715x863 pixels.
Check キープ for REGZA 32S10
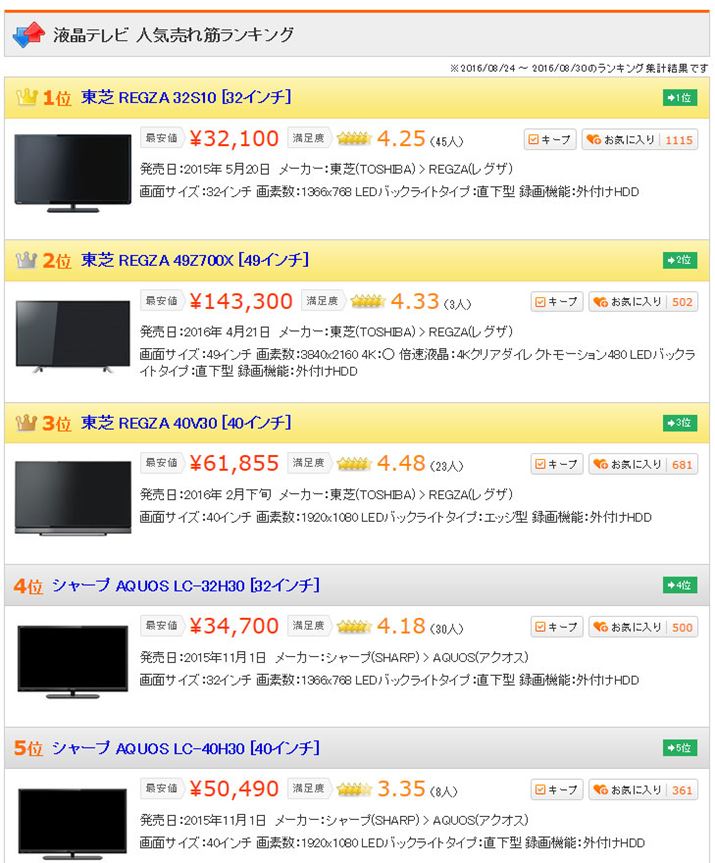pyautogui.click(x=550, y=140)
